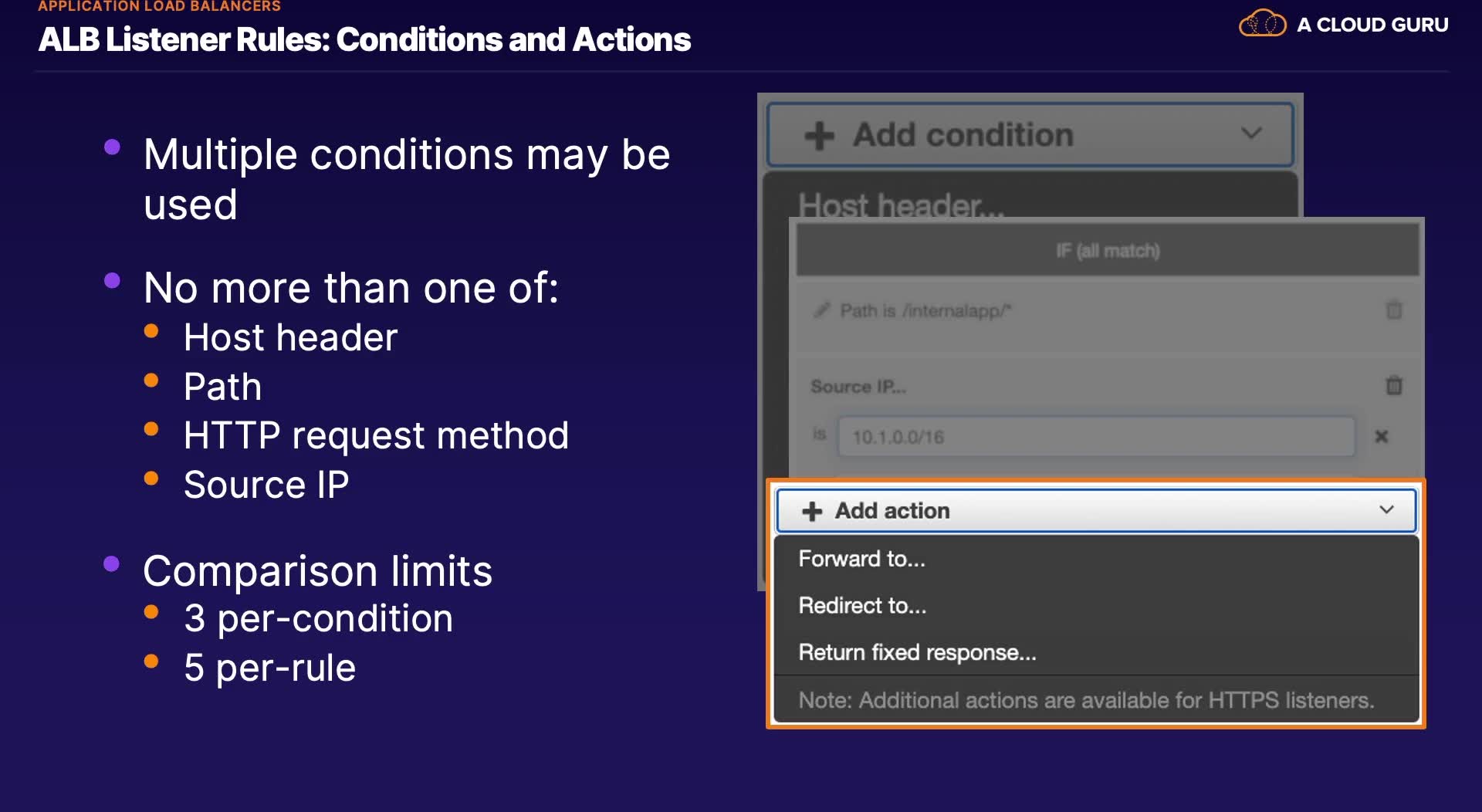This screenshot has width=1482, height=812.
Task: Click the Source IP... condition label
Action: pos(858,387)
